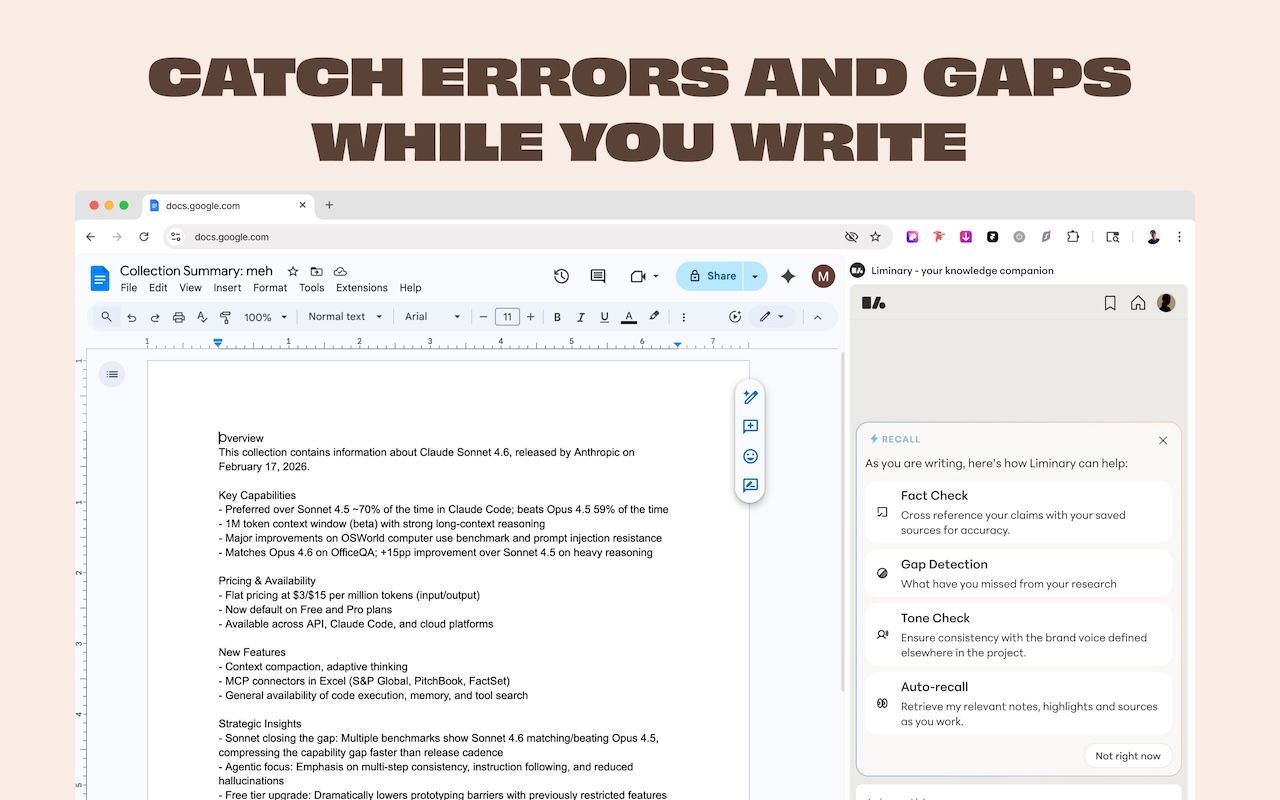This screenshot has height=800, width=1280.
Task: Open the Edit menu
Action: [x=158, y=288]
